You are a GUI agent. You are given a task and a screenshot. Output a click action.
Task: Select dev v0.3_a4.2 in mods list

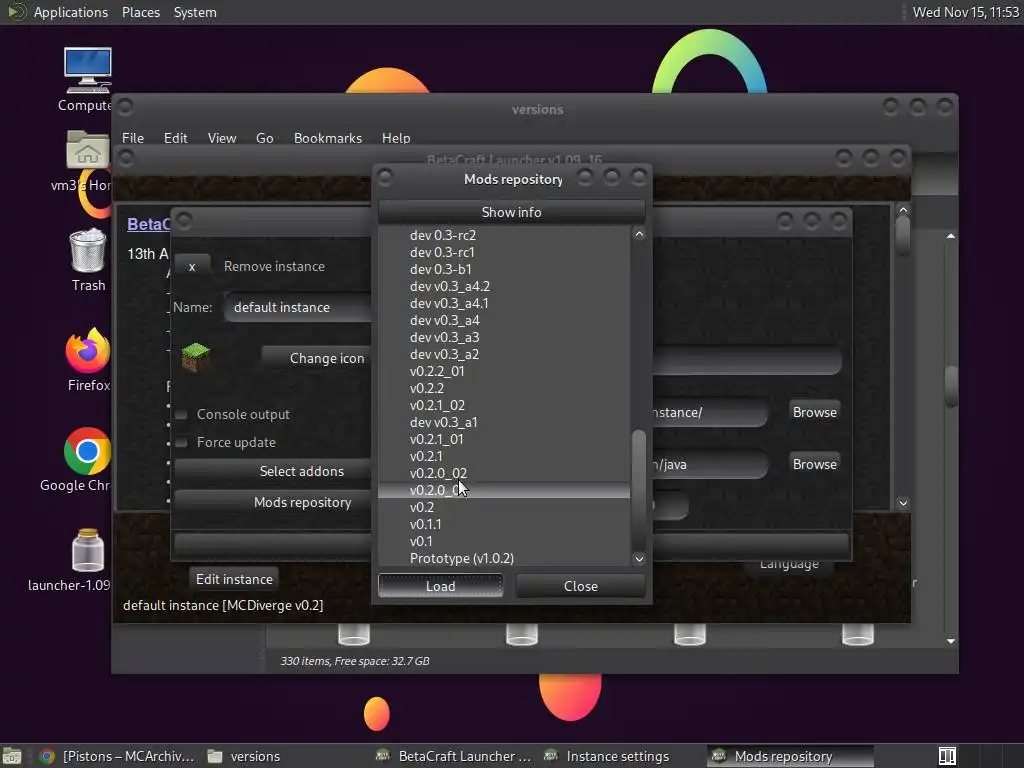click(504, 286)
